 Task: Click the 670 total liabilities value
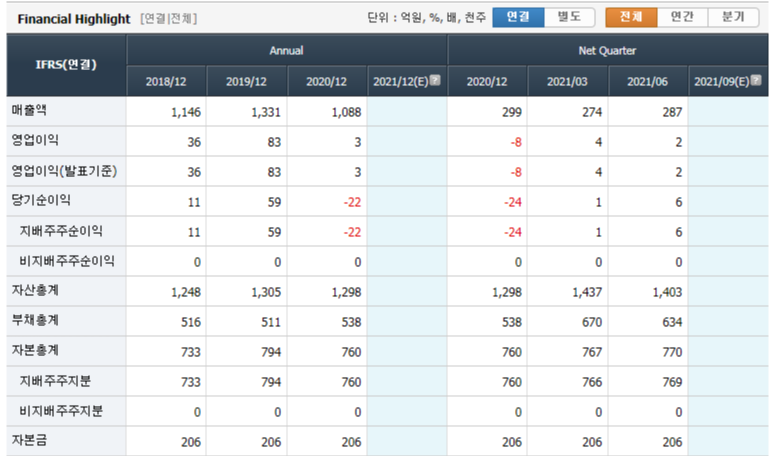click(x=592, y=322)
